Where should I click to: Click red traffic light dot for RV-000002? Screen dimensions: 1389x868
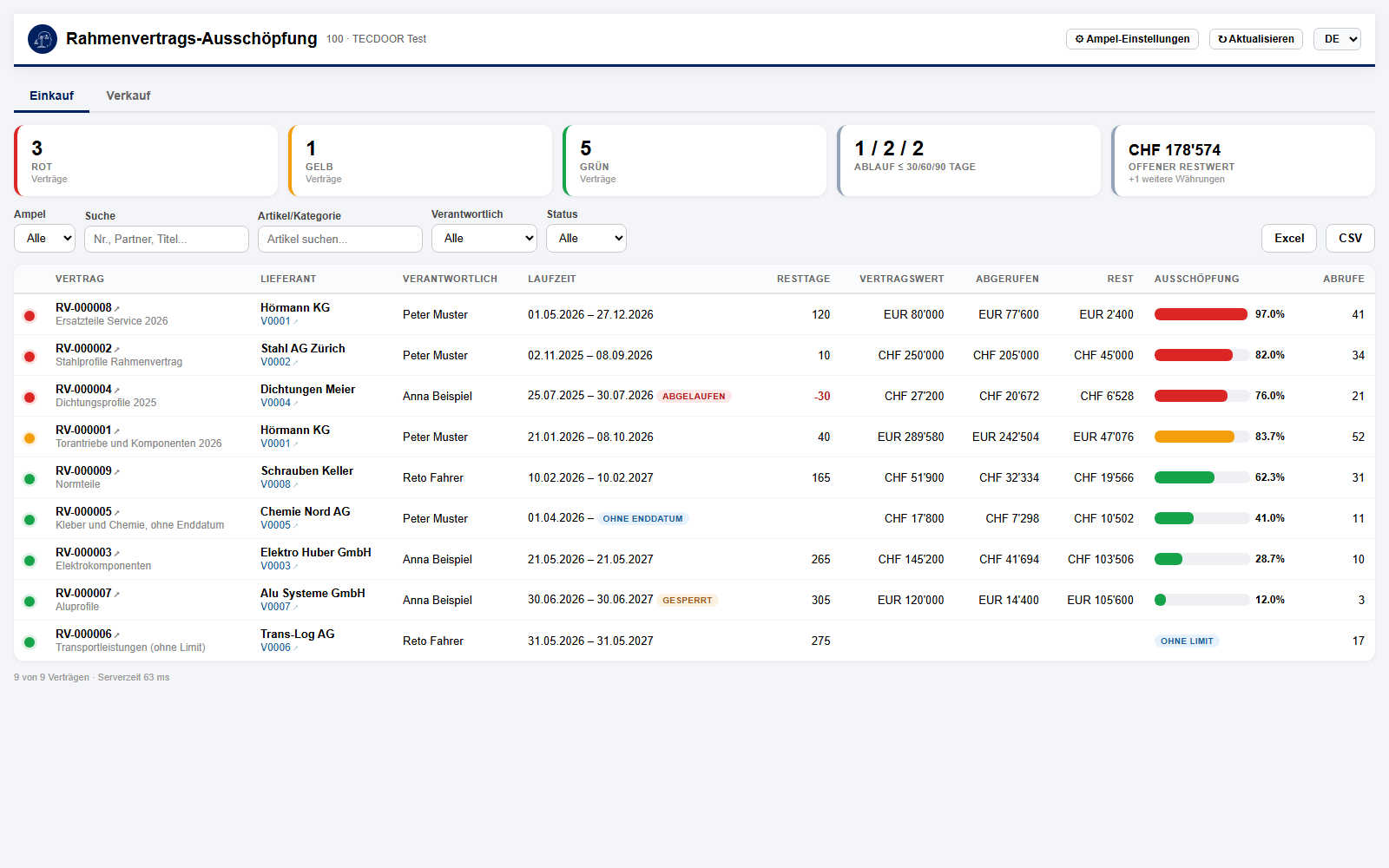click(x=30, y=357)
